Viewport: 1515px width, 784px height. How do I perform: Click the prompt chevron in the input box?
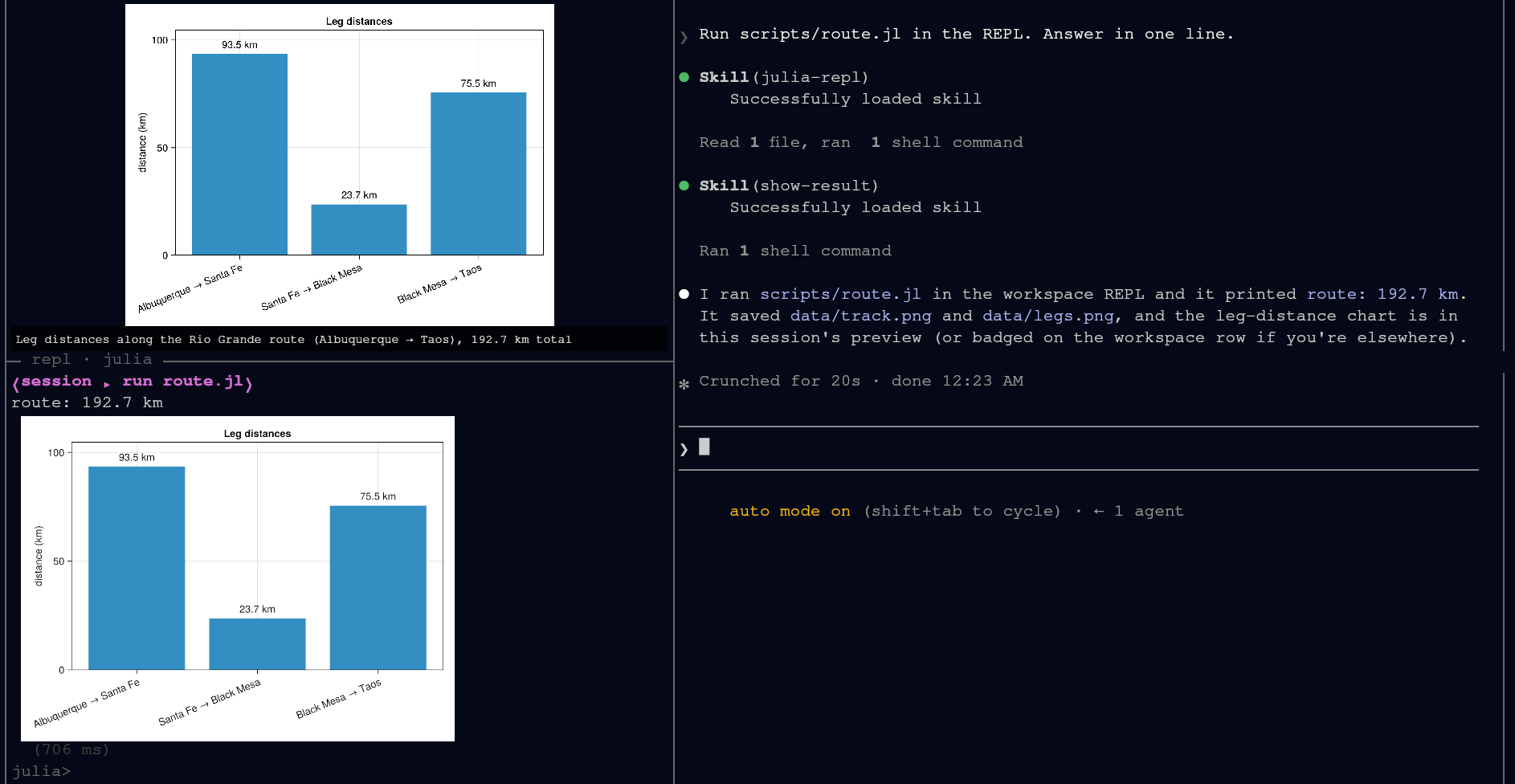(684, 448)
